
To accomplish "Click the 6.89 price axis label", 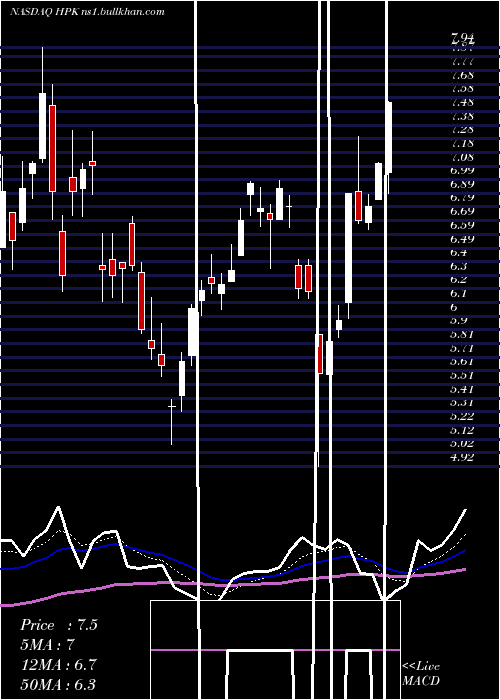I will click(x=462, y=184).
